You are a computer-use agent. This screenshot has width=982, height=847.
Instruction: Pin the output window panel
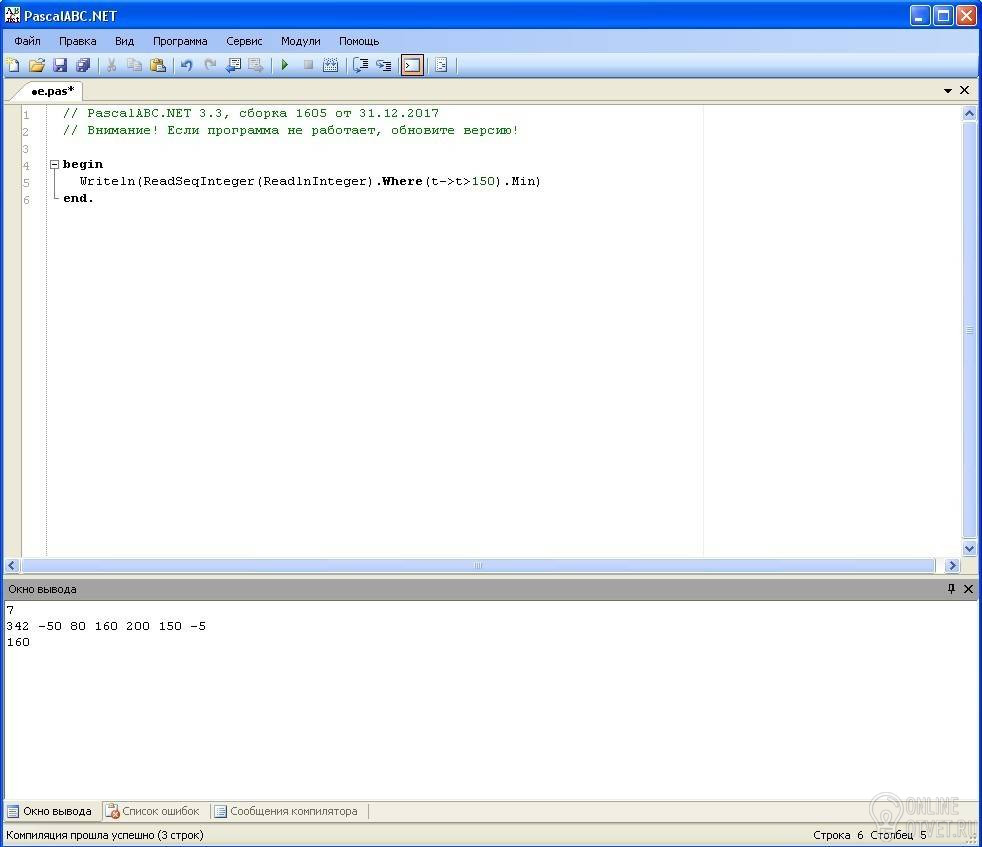[x=951, y=589]
